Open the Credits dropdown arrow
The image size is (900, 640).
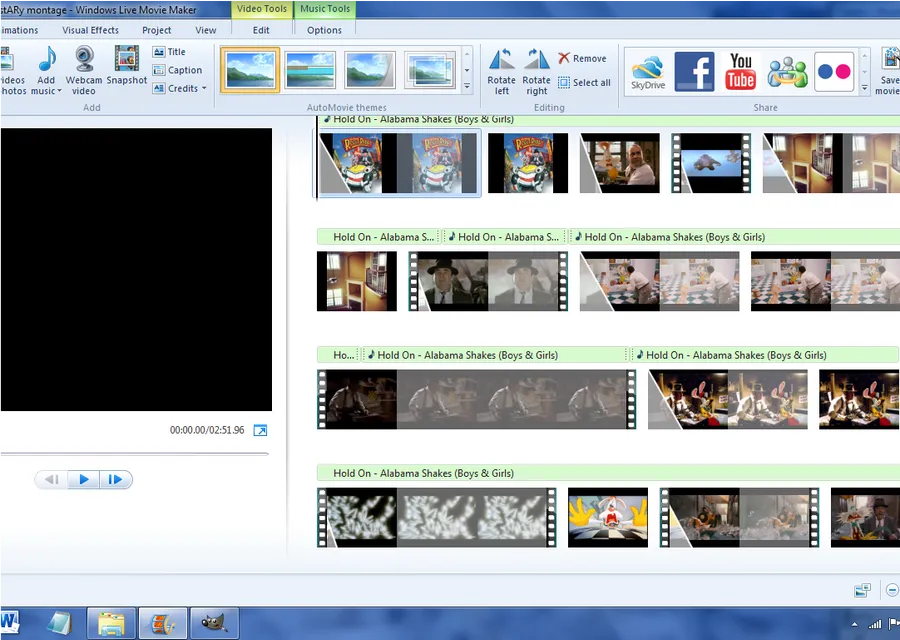(x=204, y=88)
